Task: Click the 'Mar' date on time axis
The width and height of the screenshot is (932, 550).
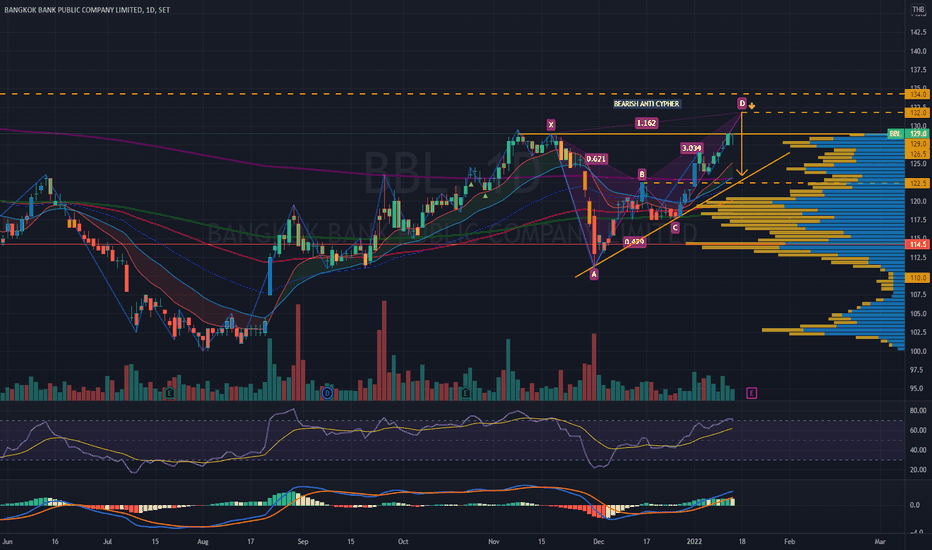Action: coord(880,542)
